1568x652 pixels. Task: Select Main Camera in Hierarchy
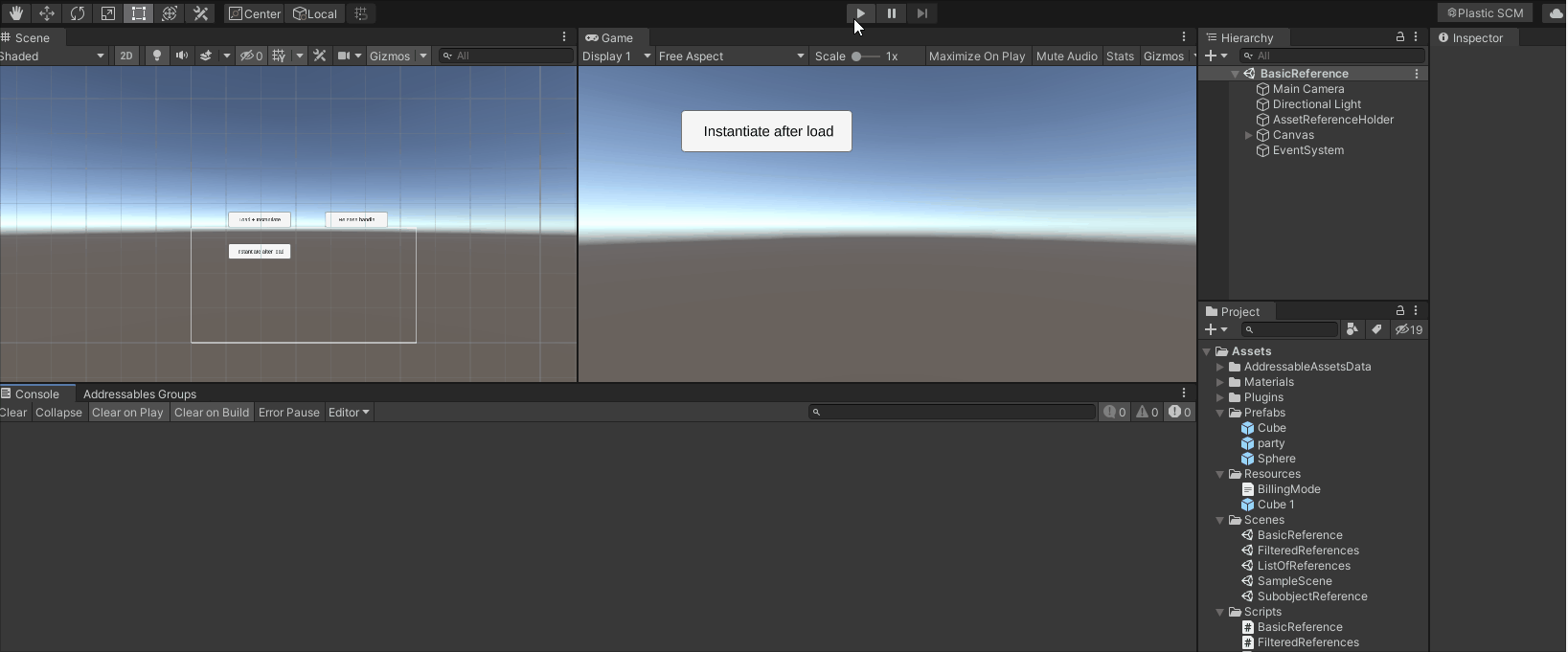[x=1307, y=89]
